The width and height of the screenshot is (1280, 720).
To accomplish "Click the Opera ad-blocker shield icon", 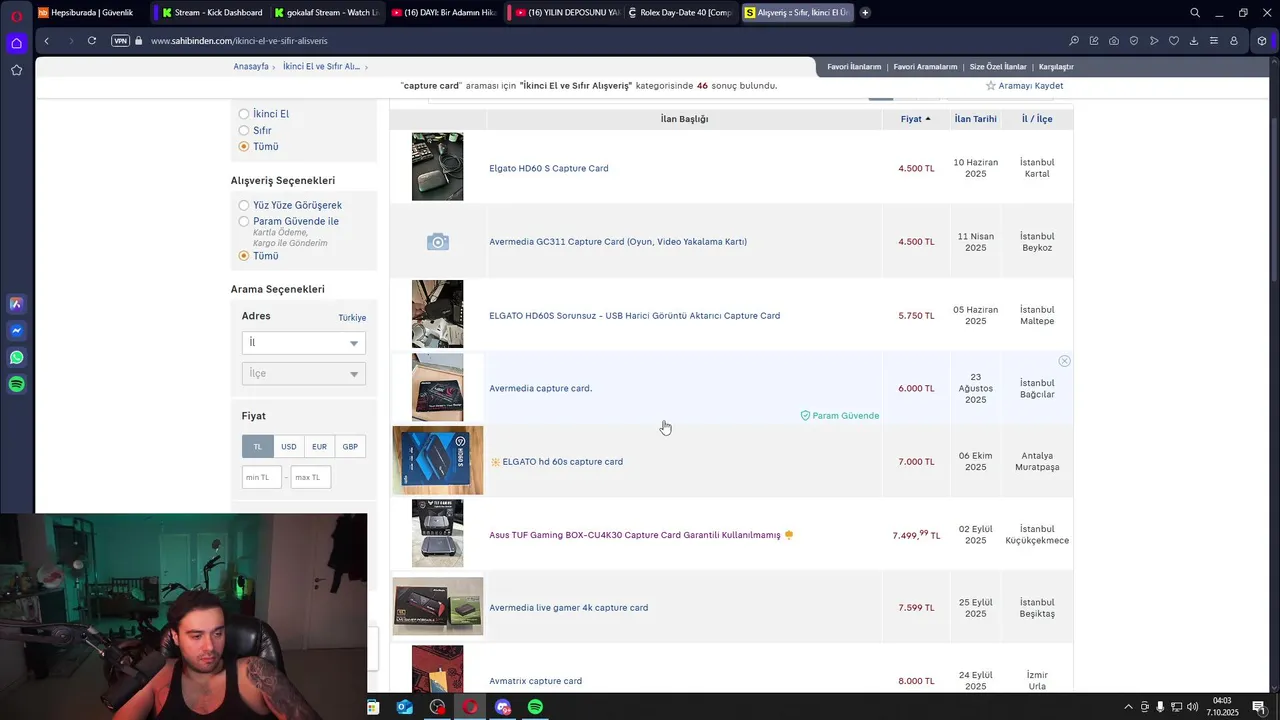I will pyautogui.click(x=1134, y=41).
